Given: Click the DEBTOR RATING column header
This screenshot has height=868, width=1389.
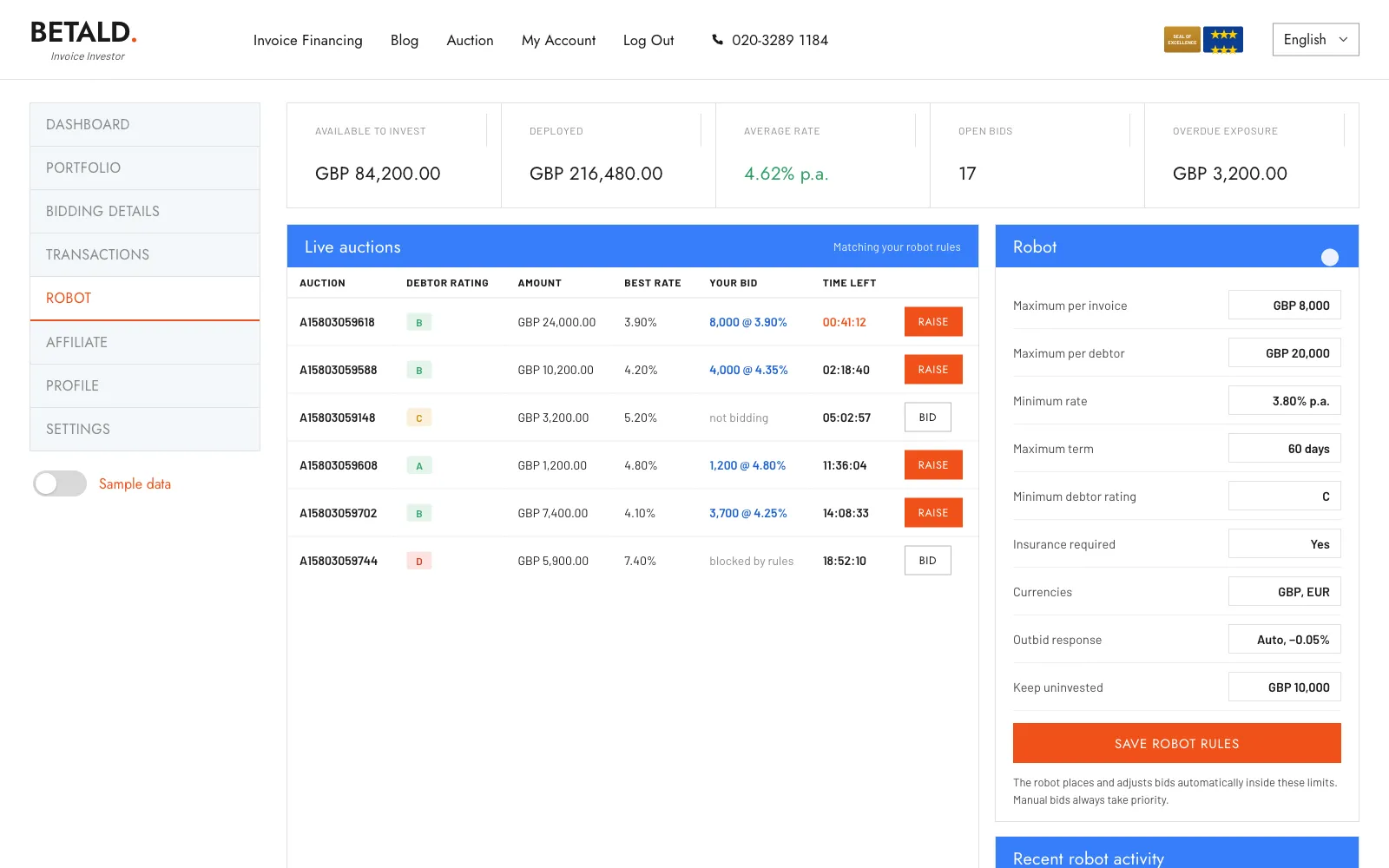Looking at the screenshot, I should [x=447, y=283].
